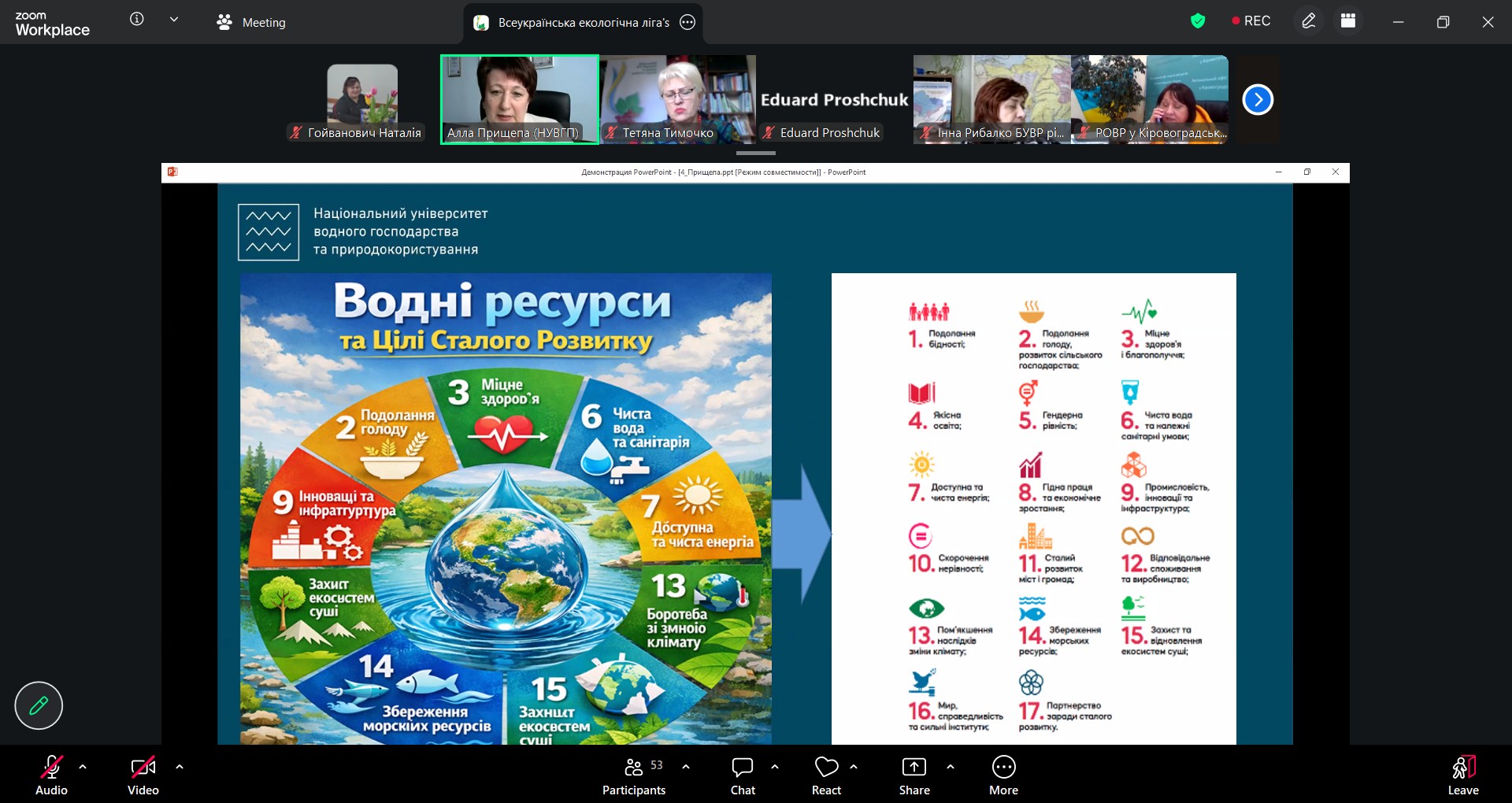Open the view layout grid icon

pyautogui.click(x=1348, y=21)
